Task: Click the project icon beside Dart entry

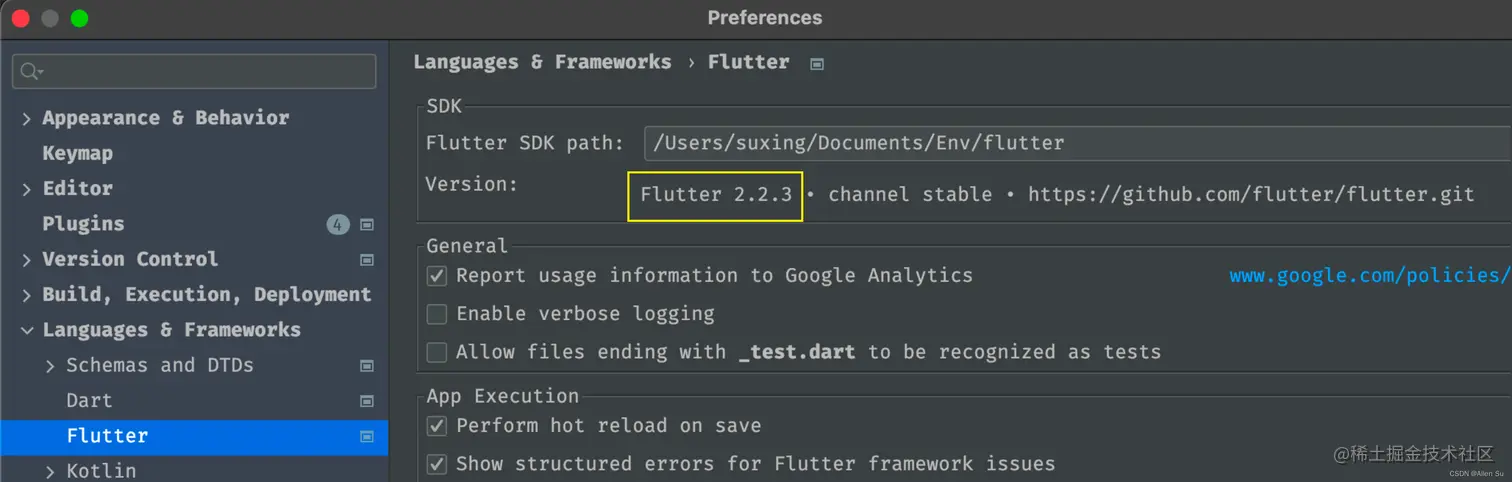Action: (367, 401)
